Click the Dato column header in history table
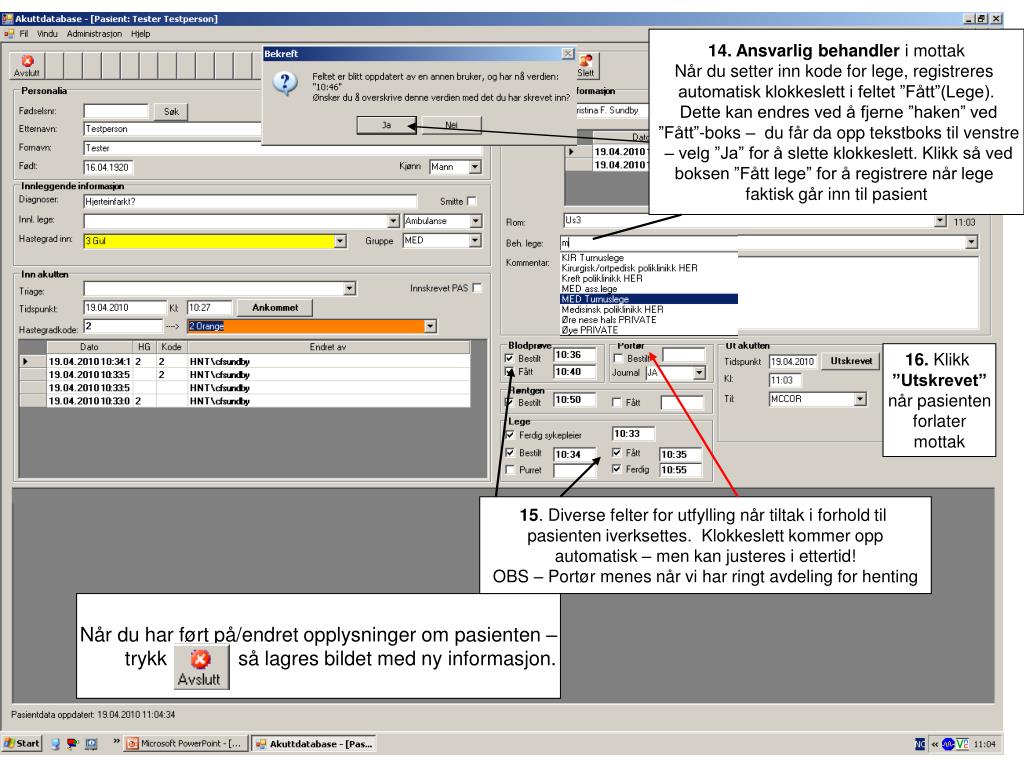The height and width of the screenshot is (768, 1024). [89, 347]
